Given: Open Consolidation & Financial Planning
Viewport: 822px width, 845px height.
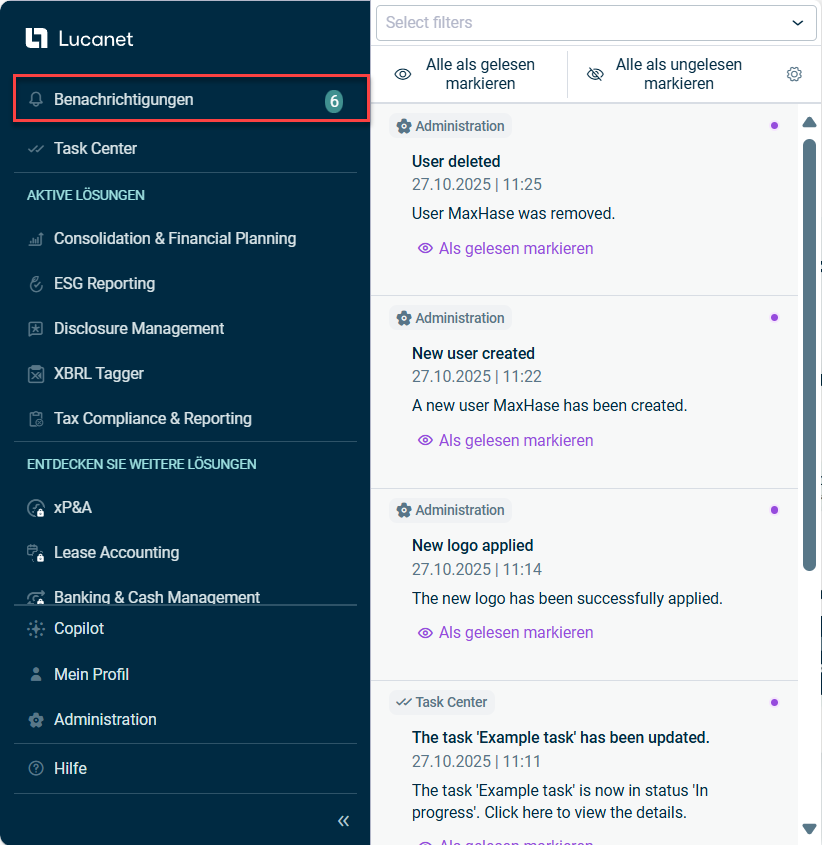Looking at the screenshot, I should [175, 239].
